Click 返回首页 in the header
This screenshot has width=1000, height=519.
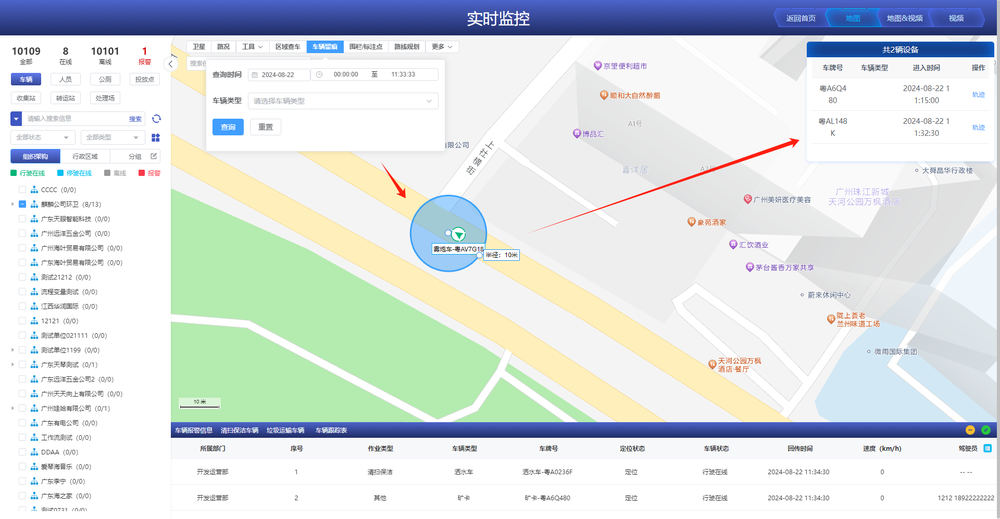tap(800, 18)
